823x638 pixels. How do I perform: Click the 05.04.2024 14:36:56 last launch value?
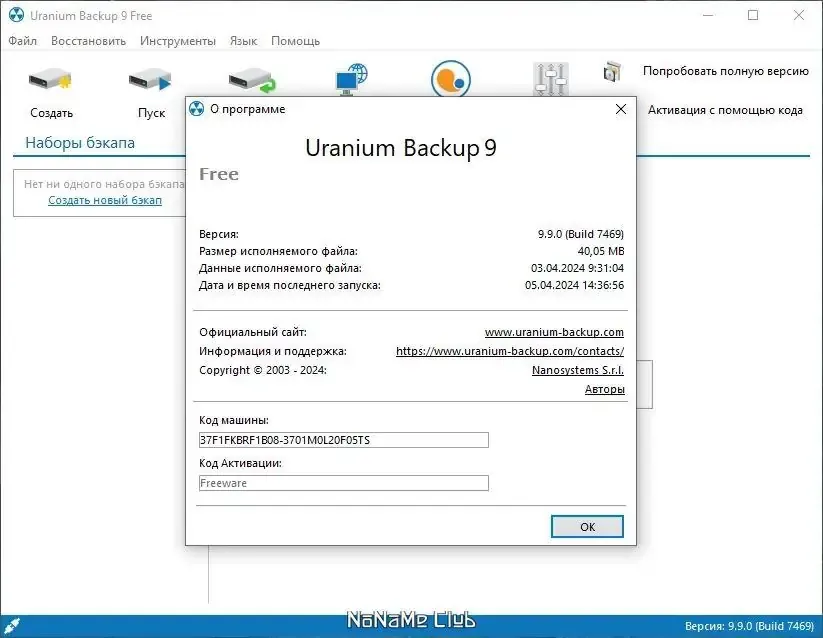[x=574, y=285]
